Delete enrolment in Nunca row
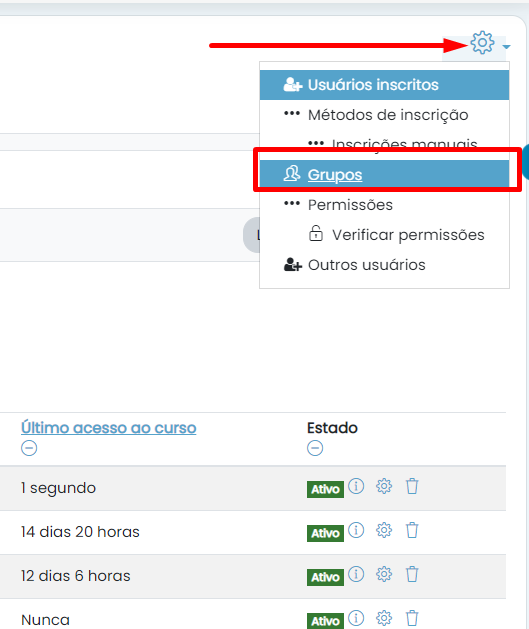 (x=412, y=618)
